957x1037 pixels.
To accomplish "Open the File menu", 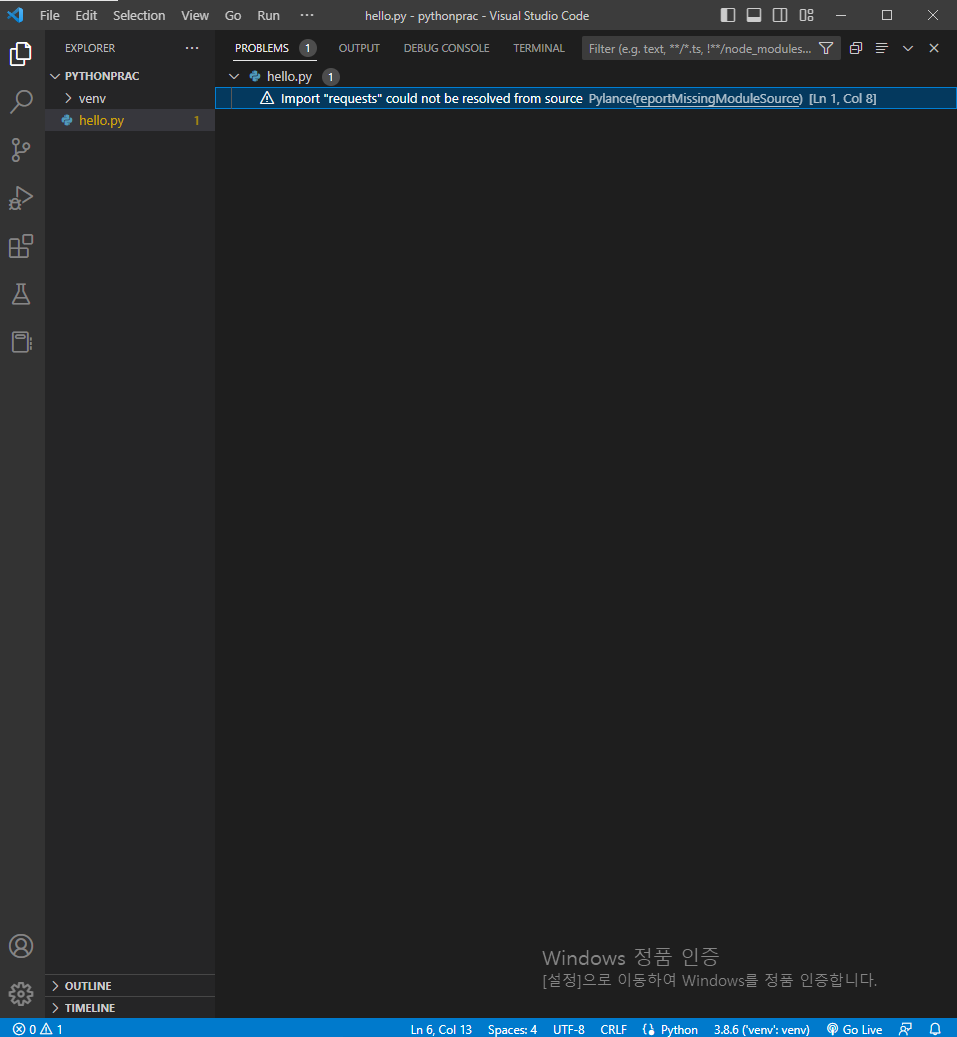I will (50, 15).
